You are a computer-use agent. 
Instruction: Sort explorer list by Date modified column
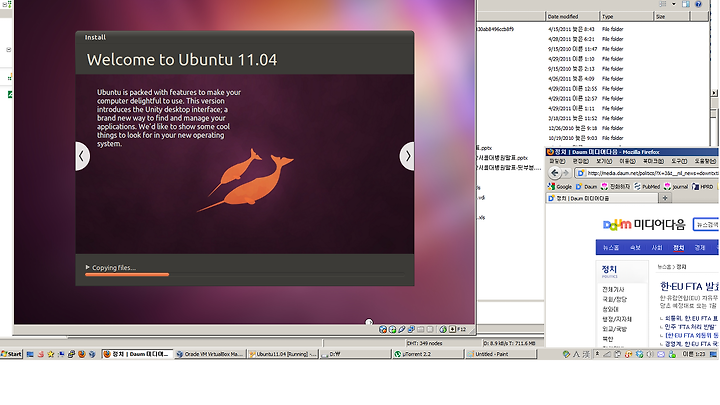[x=572, y=17]
